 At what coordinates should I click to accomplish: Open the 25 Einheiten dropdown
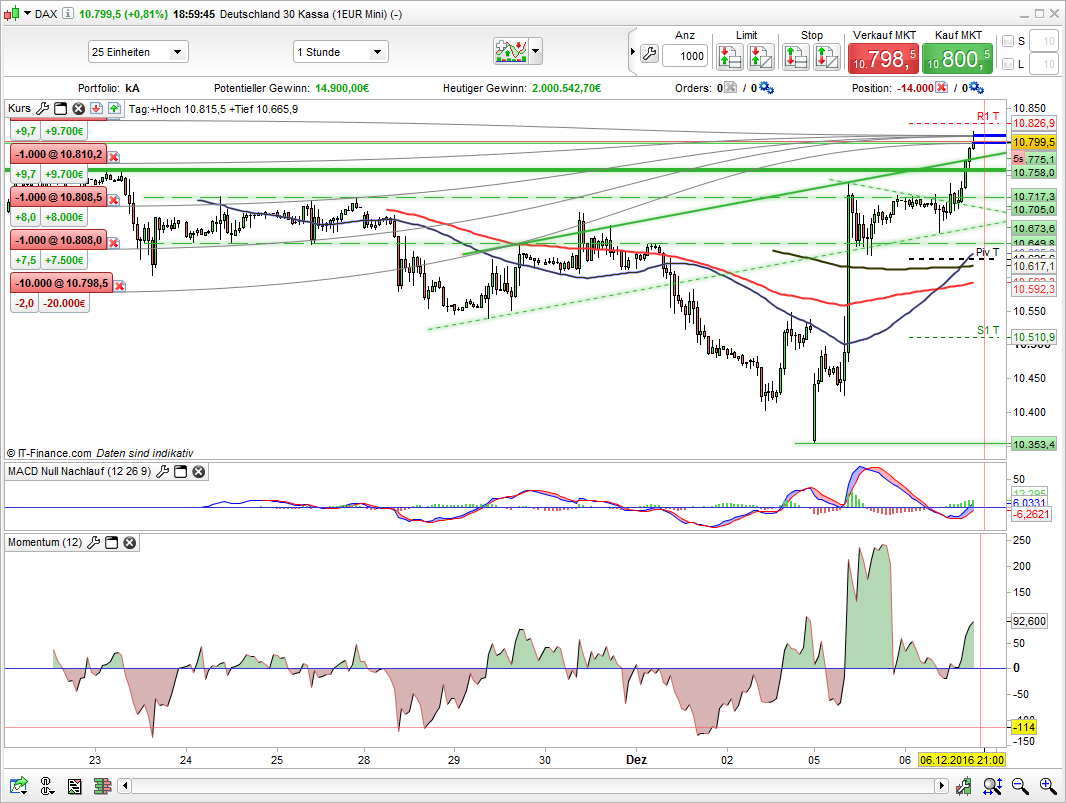click(x=138, y=52)
